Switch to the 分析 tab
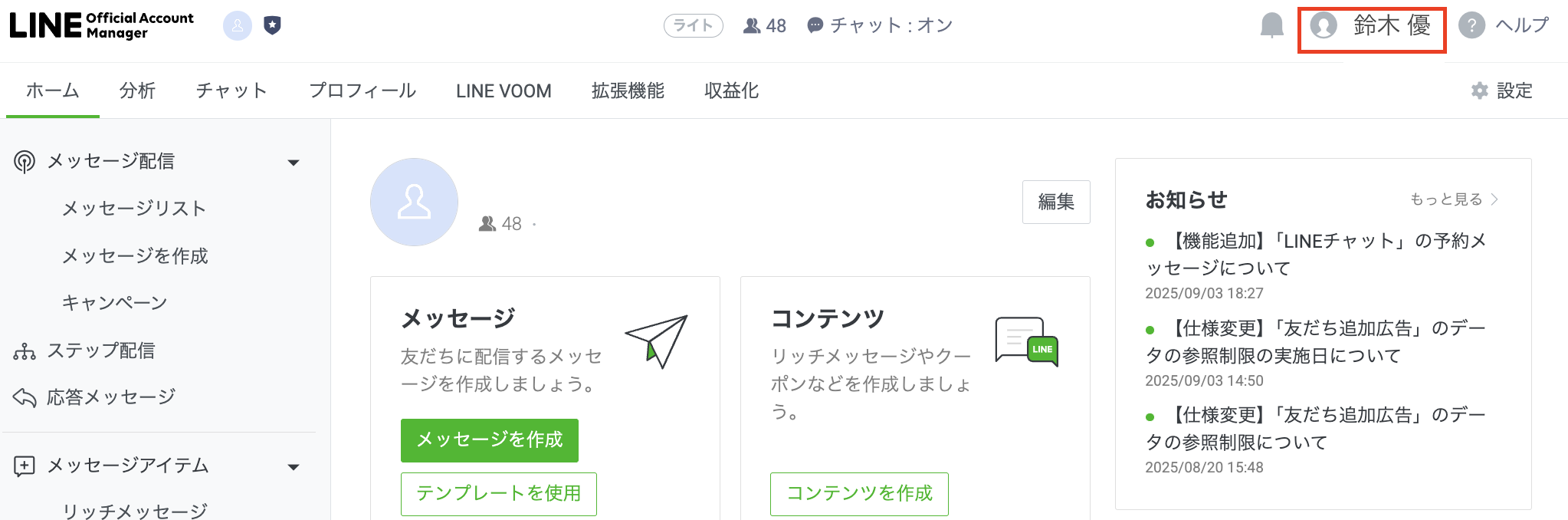The width and height of the screenshot is (1568, 520). click(137, 91)
